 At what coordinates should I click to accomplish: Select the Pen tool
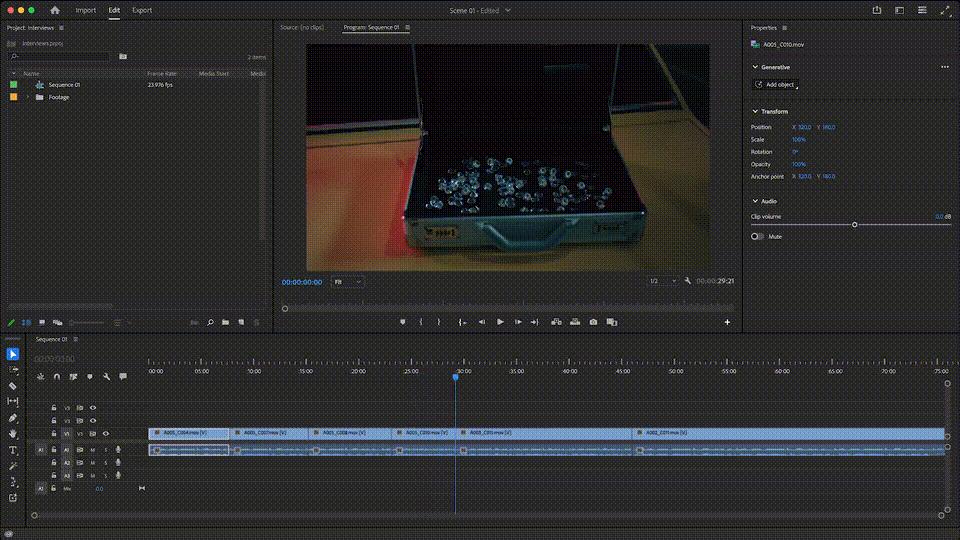pyautogui.click(x=12, y=418)
